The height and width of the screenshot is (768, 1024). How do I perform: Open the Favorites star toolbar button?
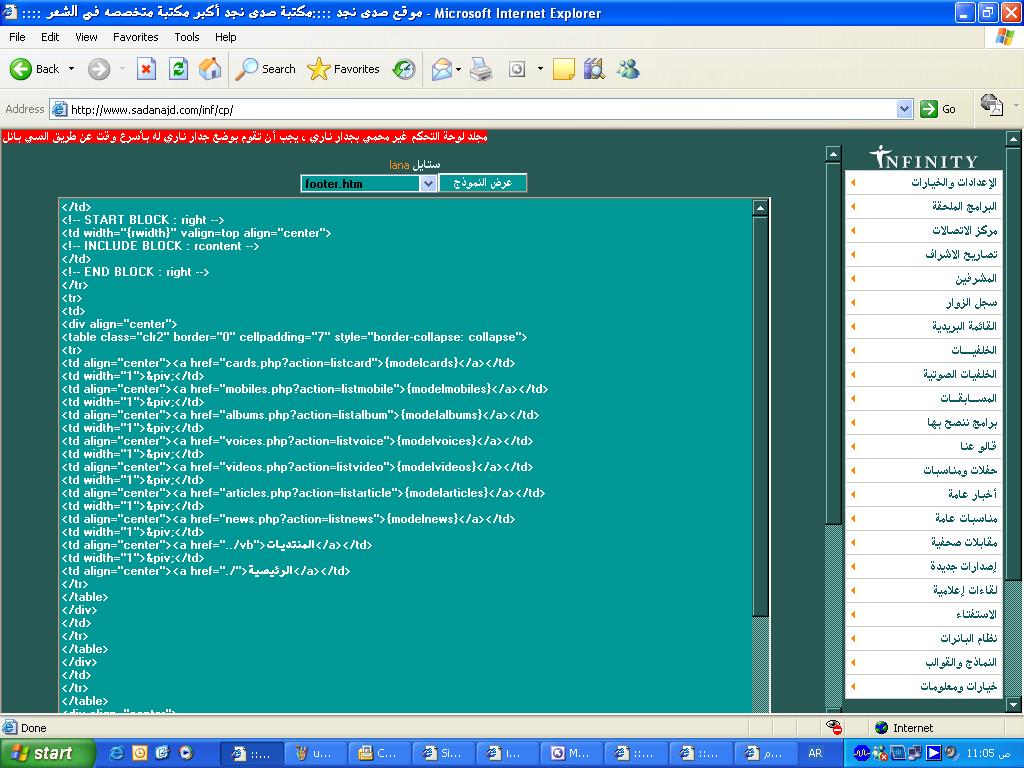pos(344,69)
